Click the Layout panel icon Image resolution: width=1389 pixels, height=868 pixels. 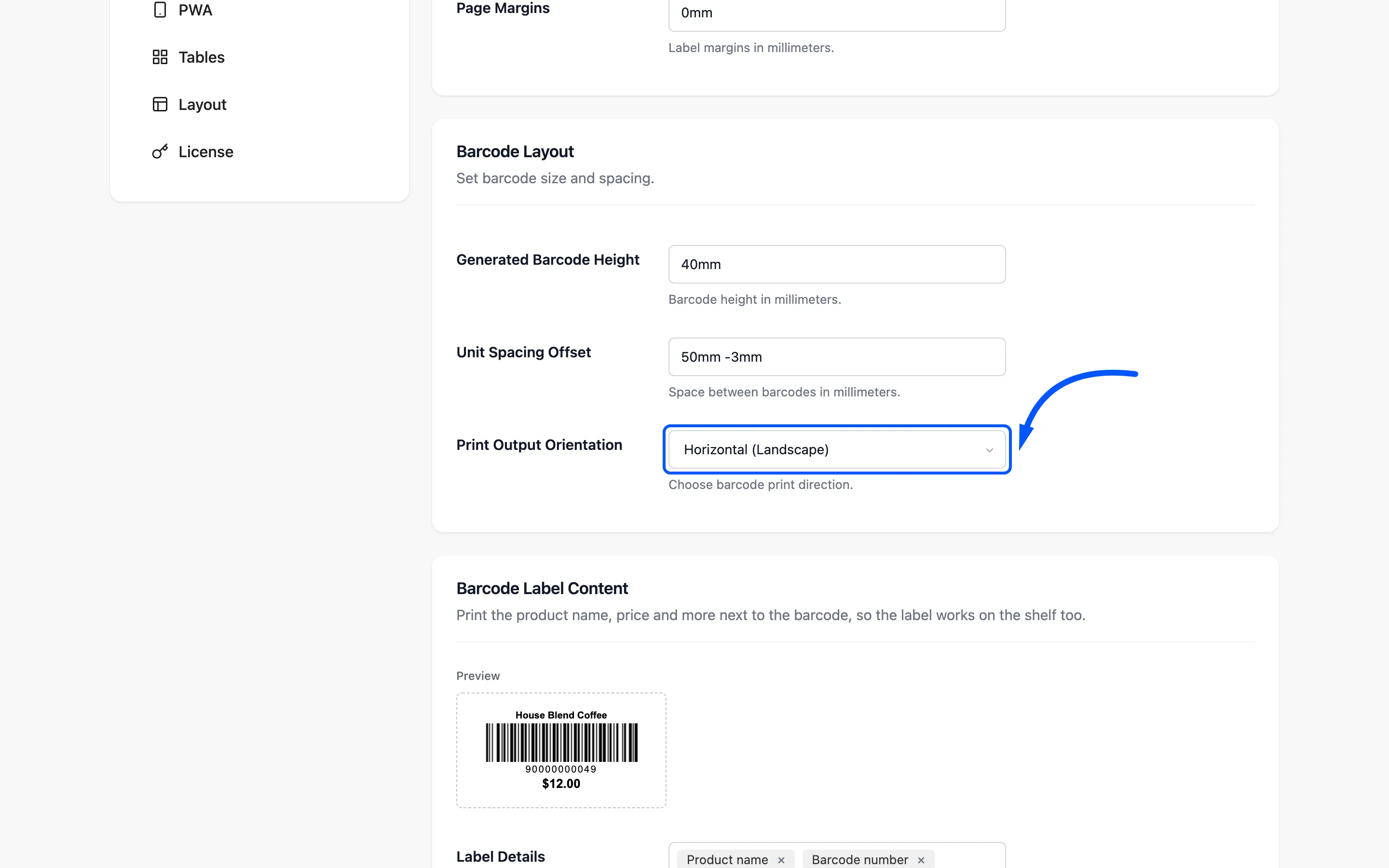tap(160, 104)
